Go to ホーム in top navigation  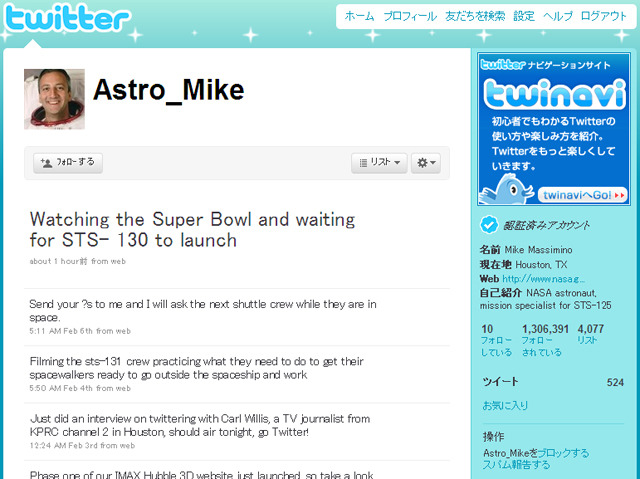pyautogui.click(x=359, y=16)
